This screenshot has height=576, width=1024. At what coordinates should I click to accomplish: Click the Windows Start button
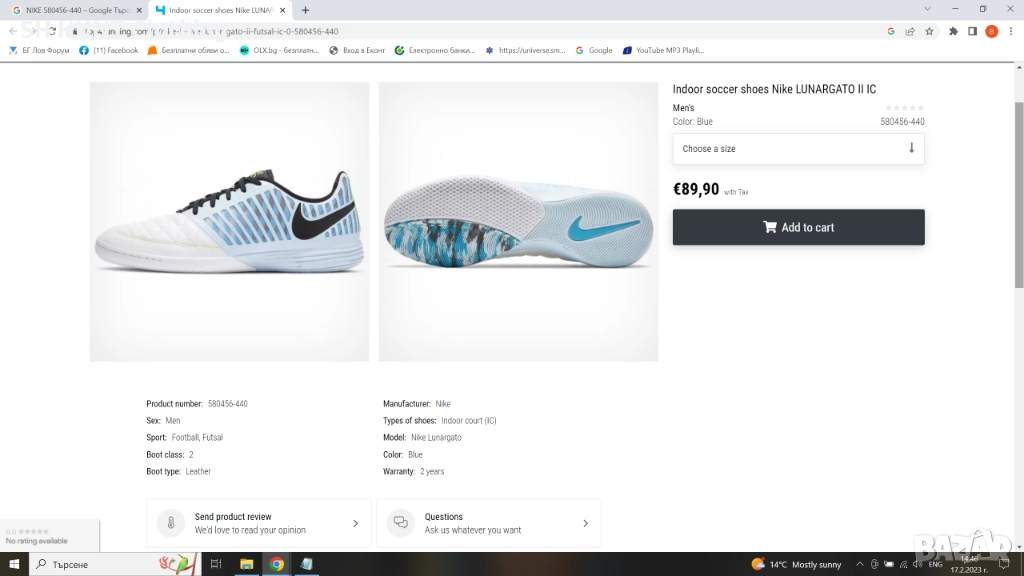[x=14, y=564]
